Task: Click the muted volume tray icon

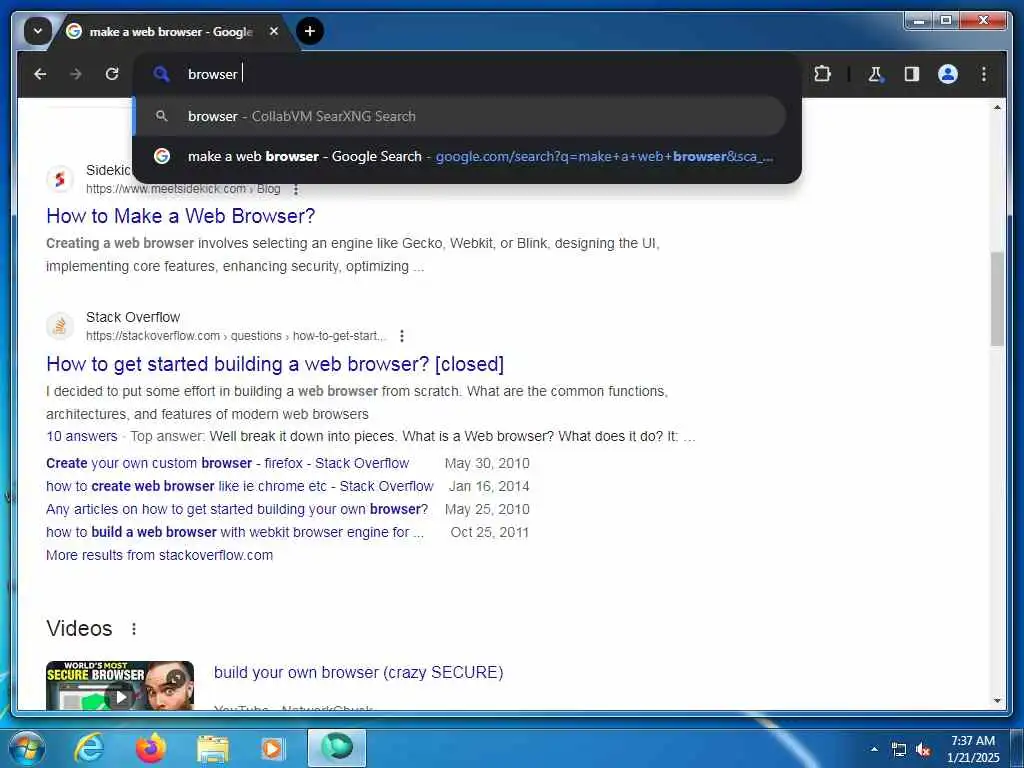Action: coord(923,750)
